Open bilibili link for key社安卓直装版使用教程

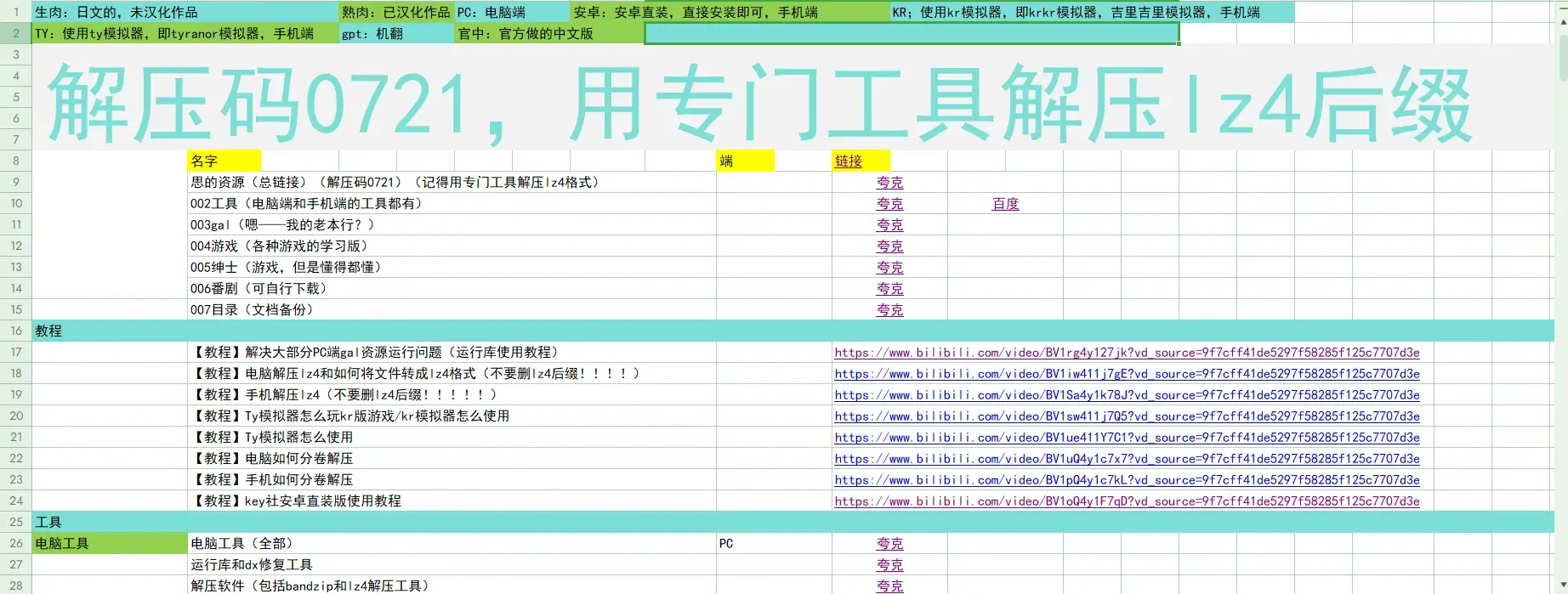pos(1127,501)
